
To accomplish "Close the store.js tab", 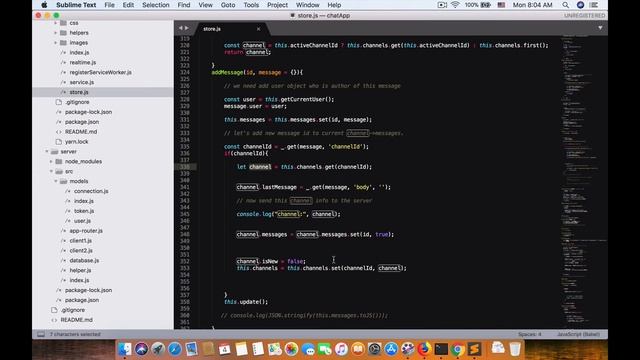I will pos(258,29).
